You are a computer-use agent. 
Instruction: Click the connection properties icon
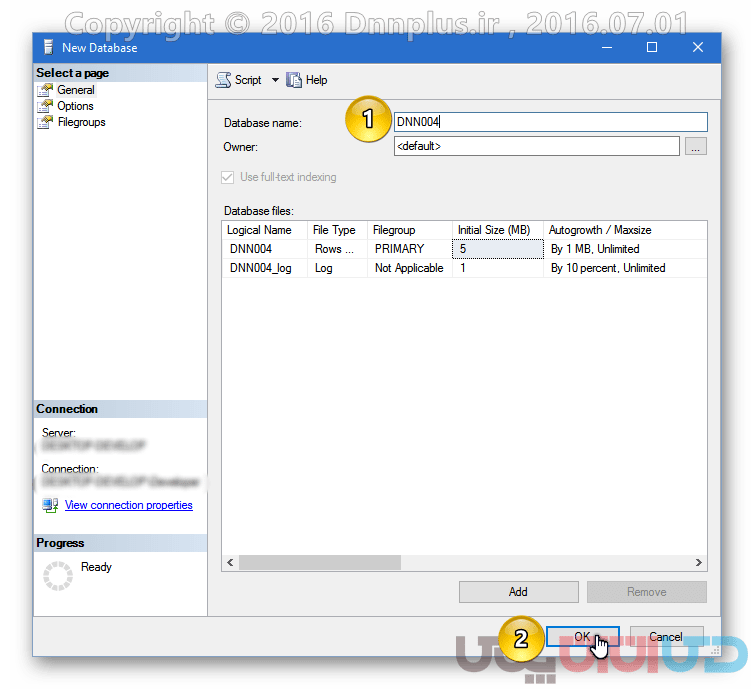click(50, 505)
